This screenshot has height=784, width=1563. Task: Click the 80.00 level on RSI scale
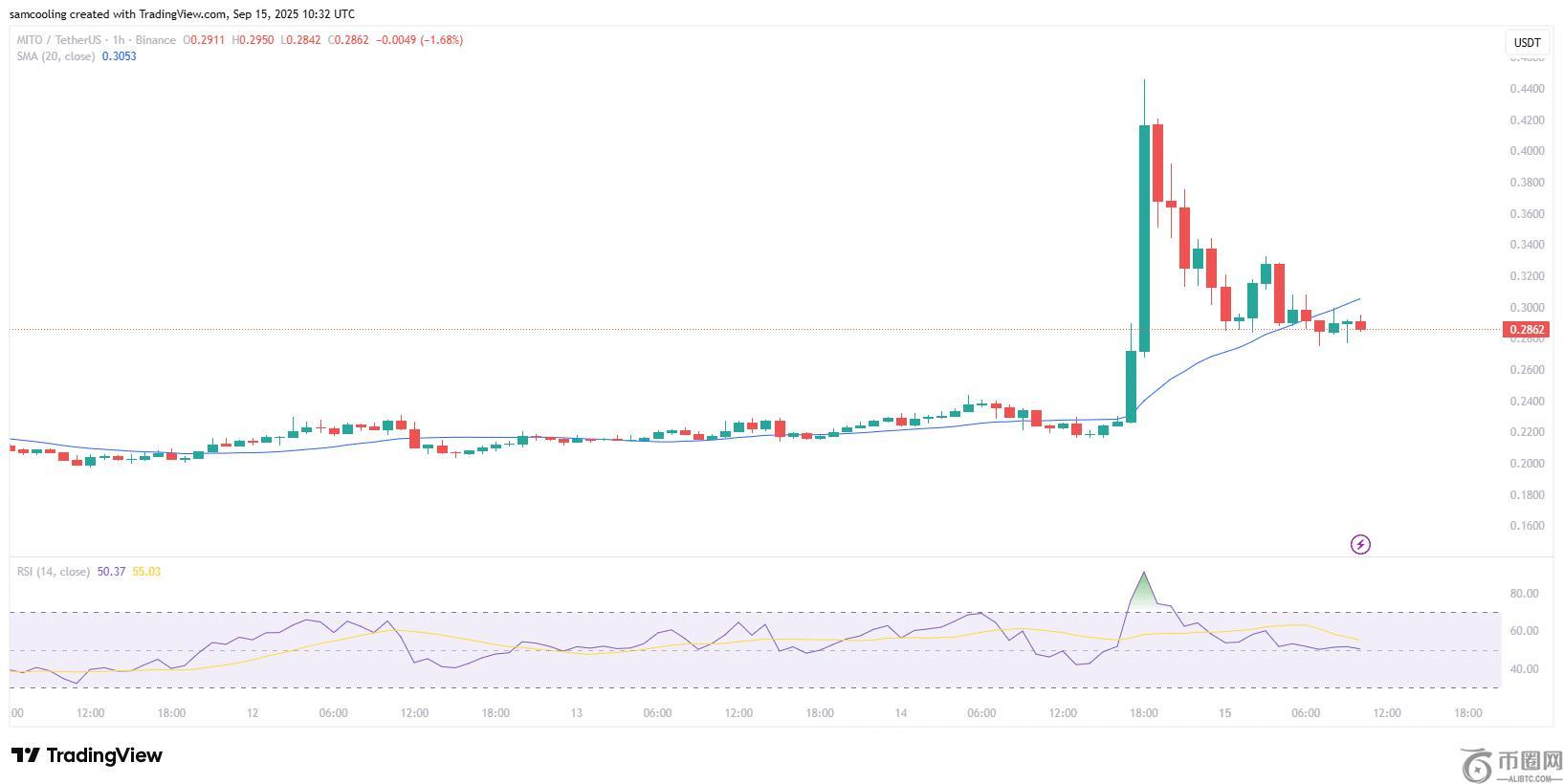(x=1524, y=594)
